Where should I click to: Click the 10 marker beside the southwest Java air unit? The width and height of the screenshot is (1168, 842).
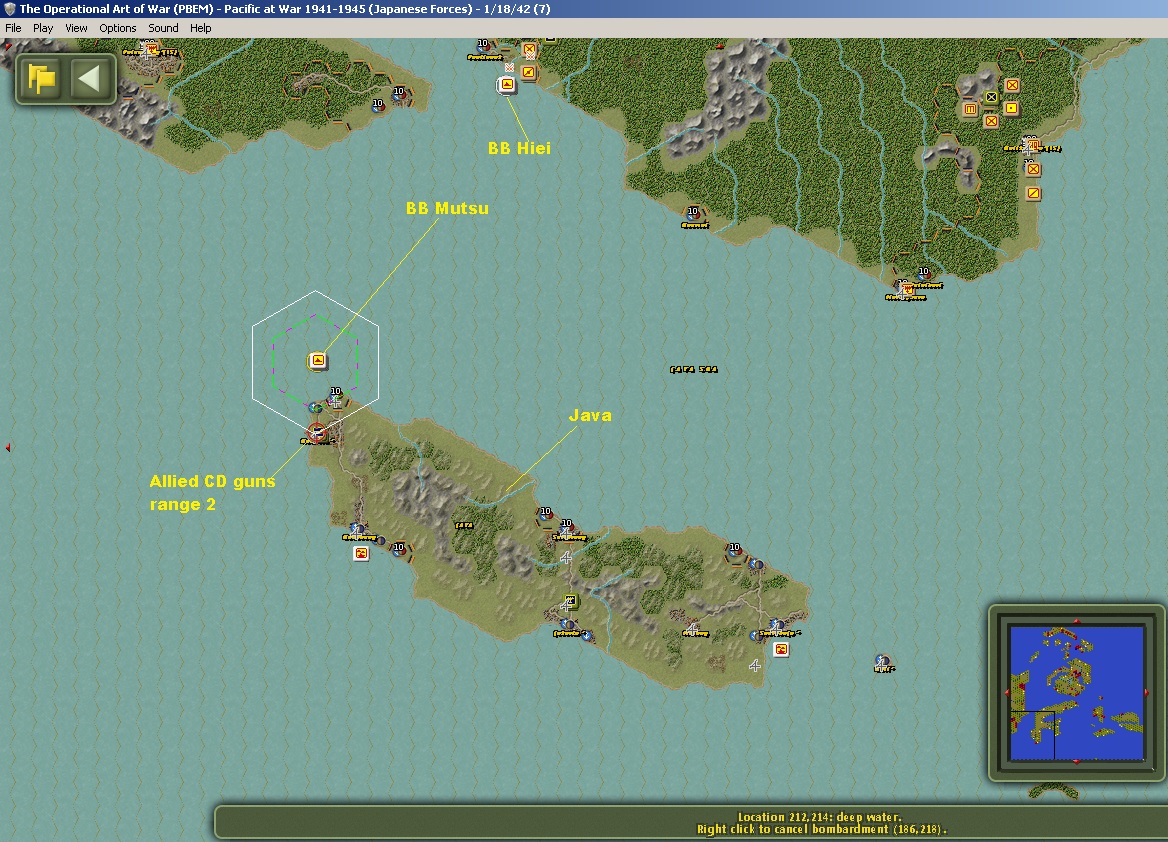(399, 548)
